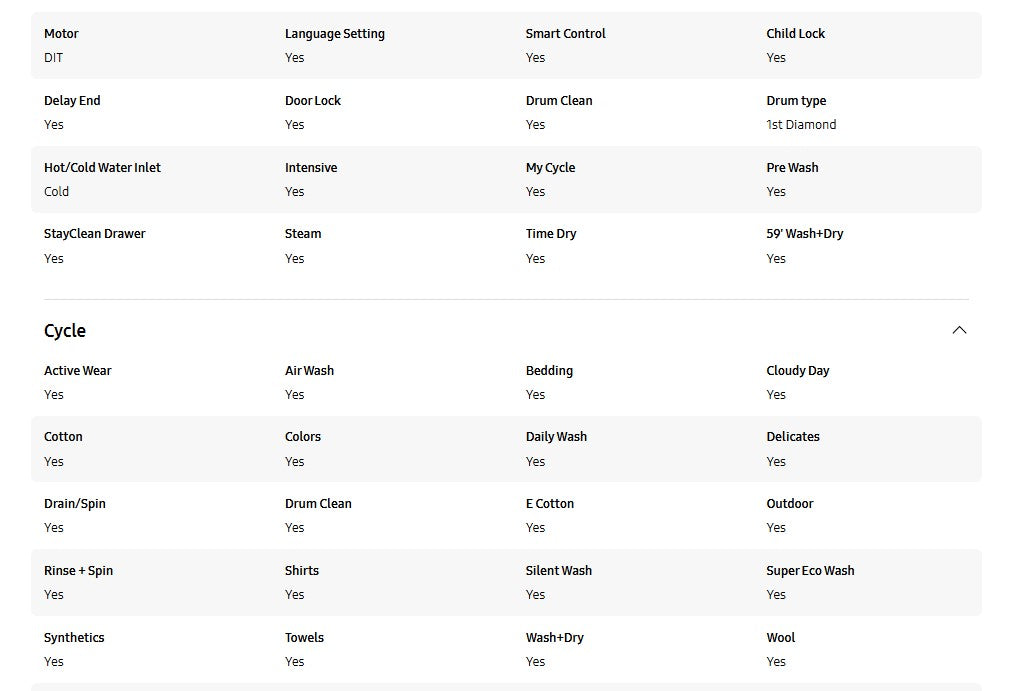Click the Smart Control spec label

[x=565, y=34]
